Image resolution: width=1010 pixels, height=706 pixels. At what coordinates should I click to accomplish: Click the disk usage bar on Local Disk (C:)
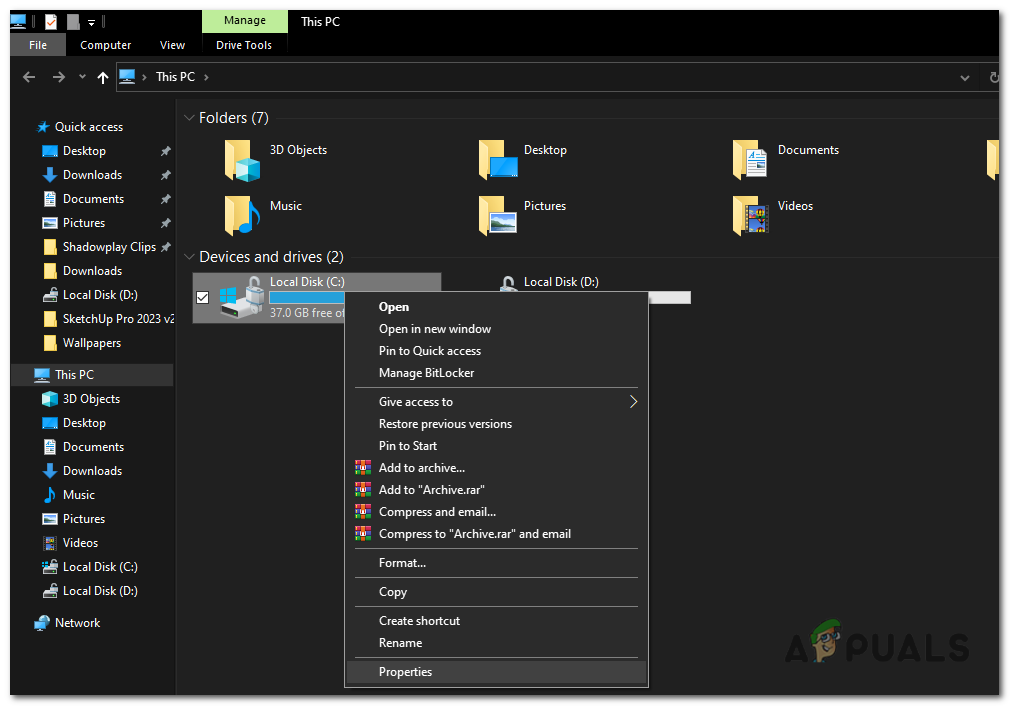click(x=300, y=297)
